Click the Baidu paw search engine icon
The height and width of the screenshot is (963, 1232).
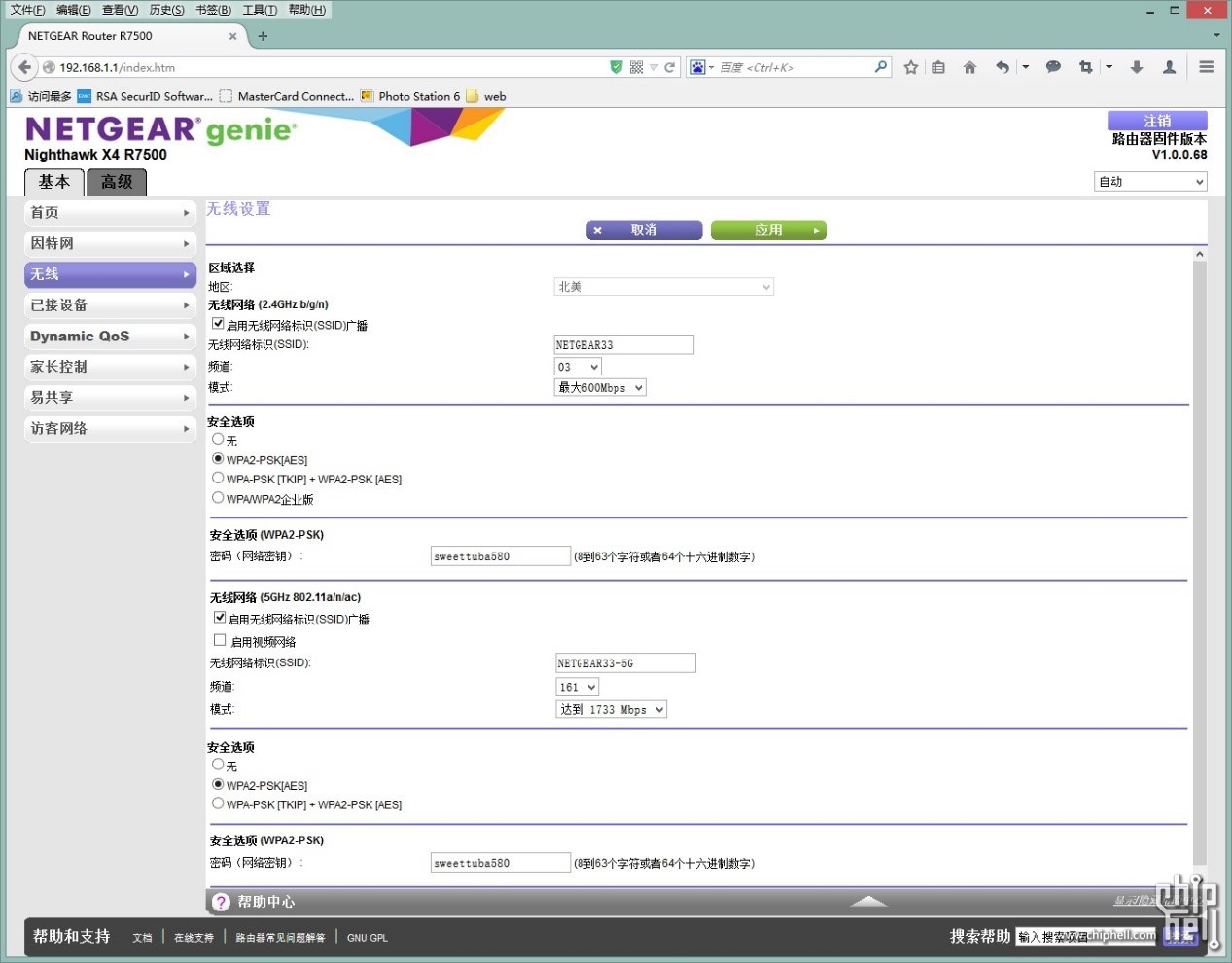coord(697,67)
